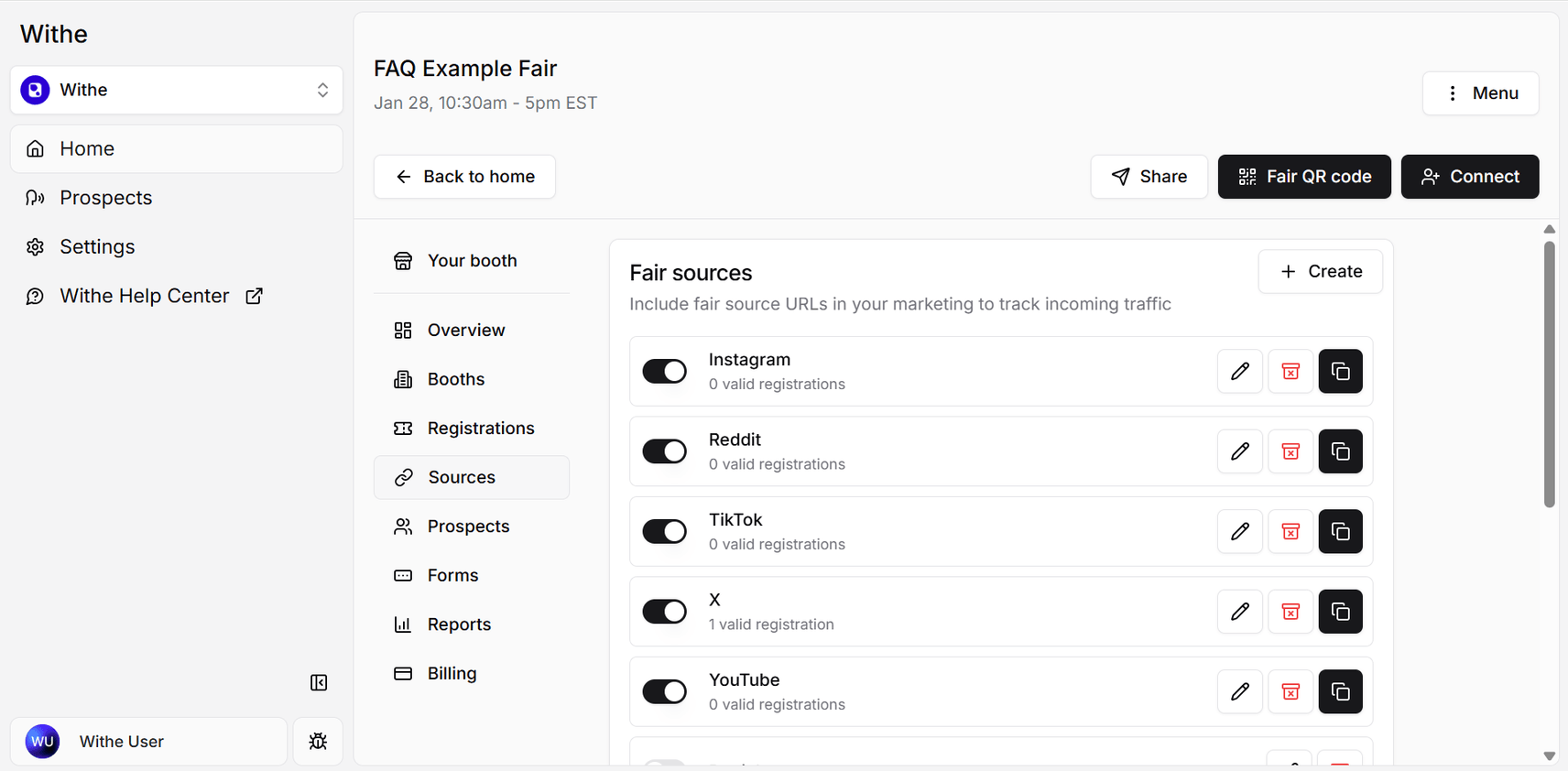
Task: Click Back to home button
Action: 464,177
